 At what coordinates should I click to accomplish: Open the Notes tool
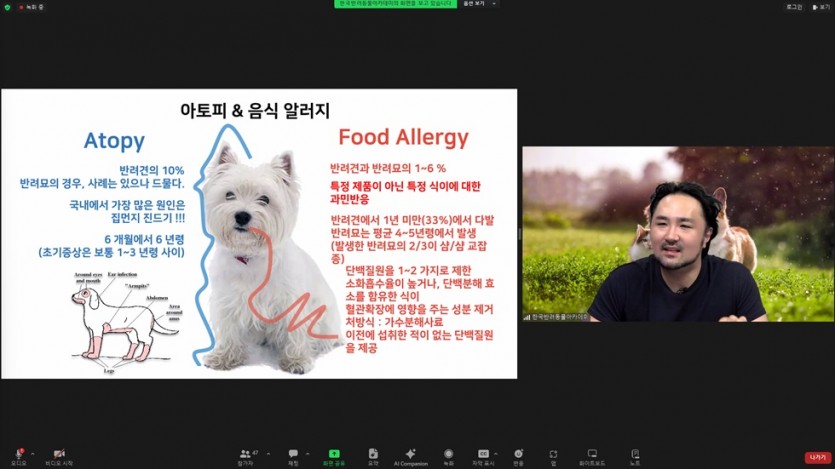(x=635, y=456)
